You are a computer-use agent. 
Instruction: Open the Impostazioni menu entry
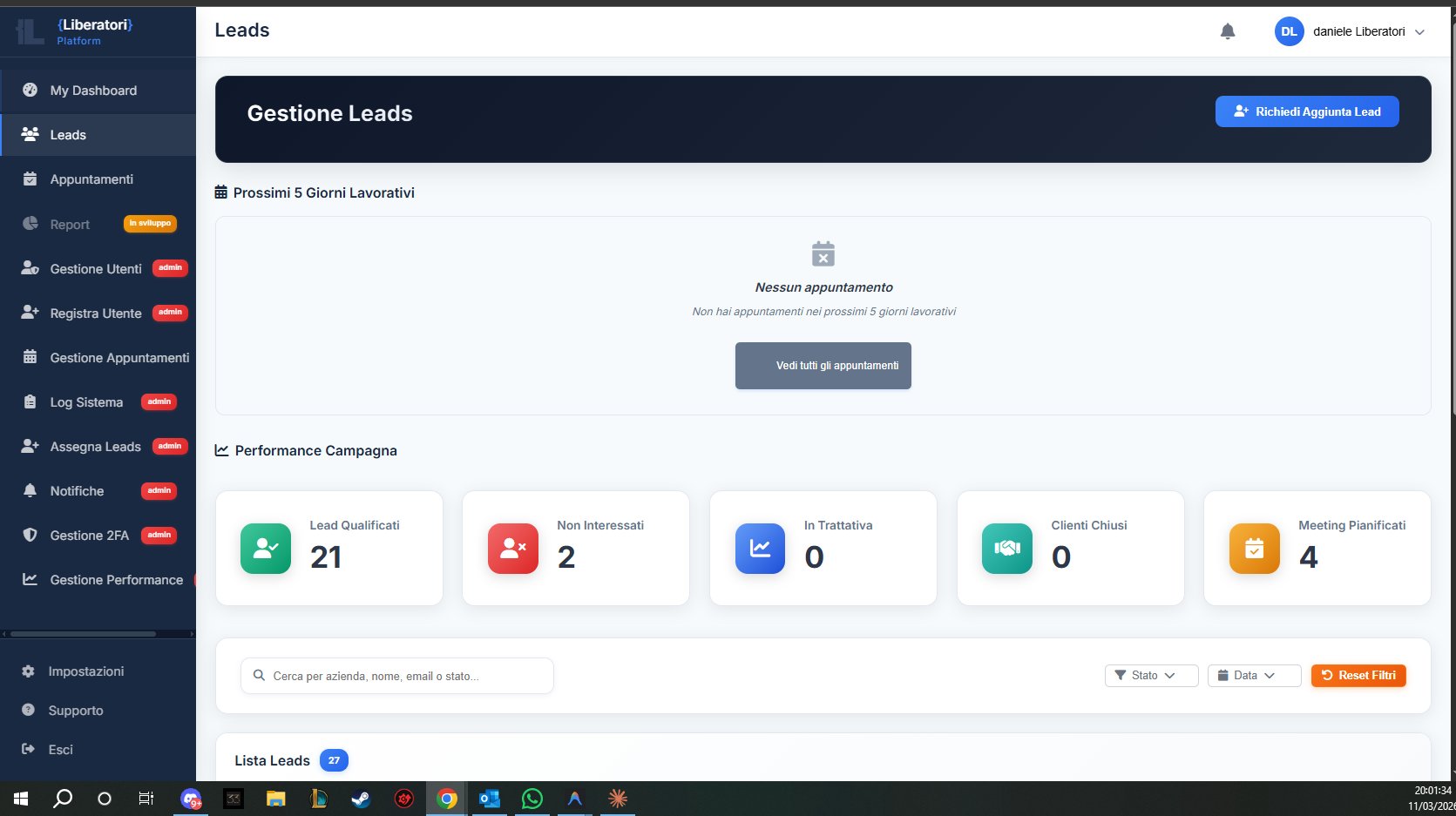point(86,671)
